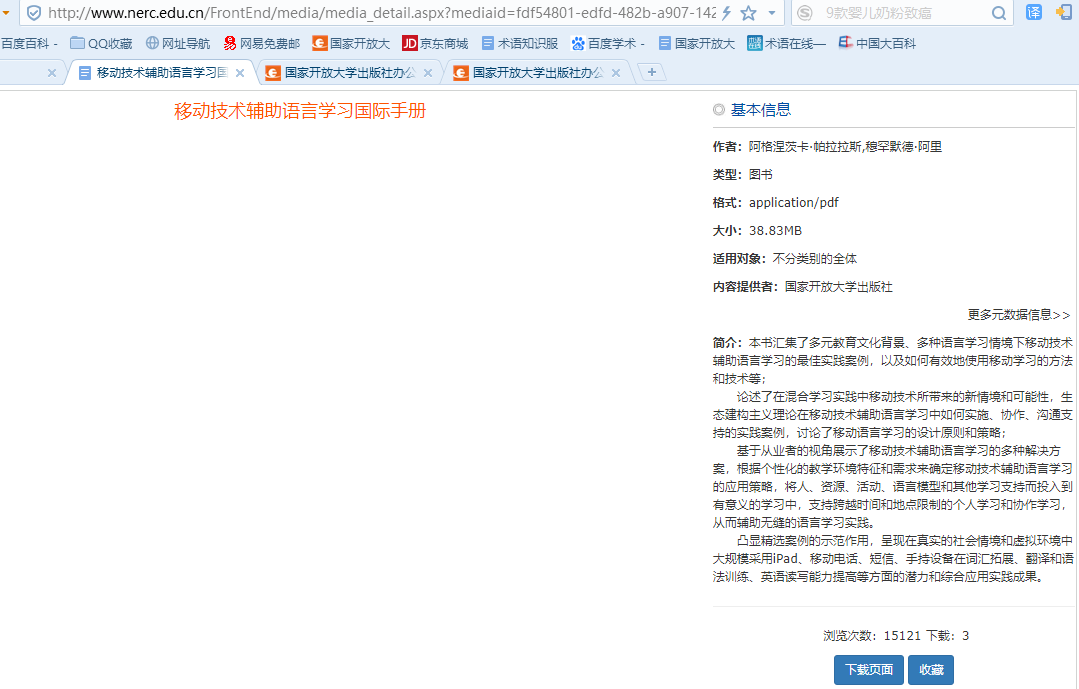Click the 收藏 button
This screenshot has height=689, width=1079.
pyautogui.click(x=931, y=670)
